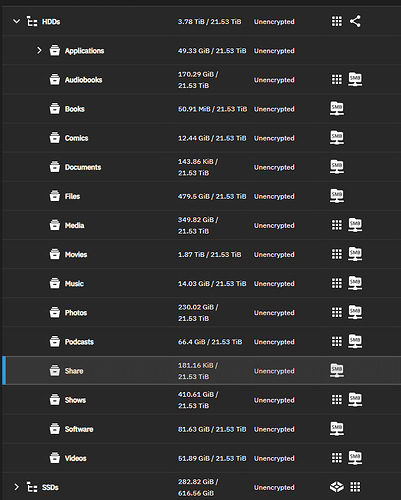This screenshot has width=401, height=500.
Task: Click the apps grid icon for Media
Action: [337, 225]
